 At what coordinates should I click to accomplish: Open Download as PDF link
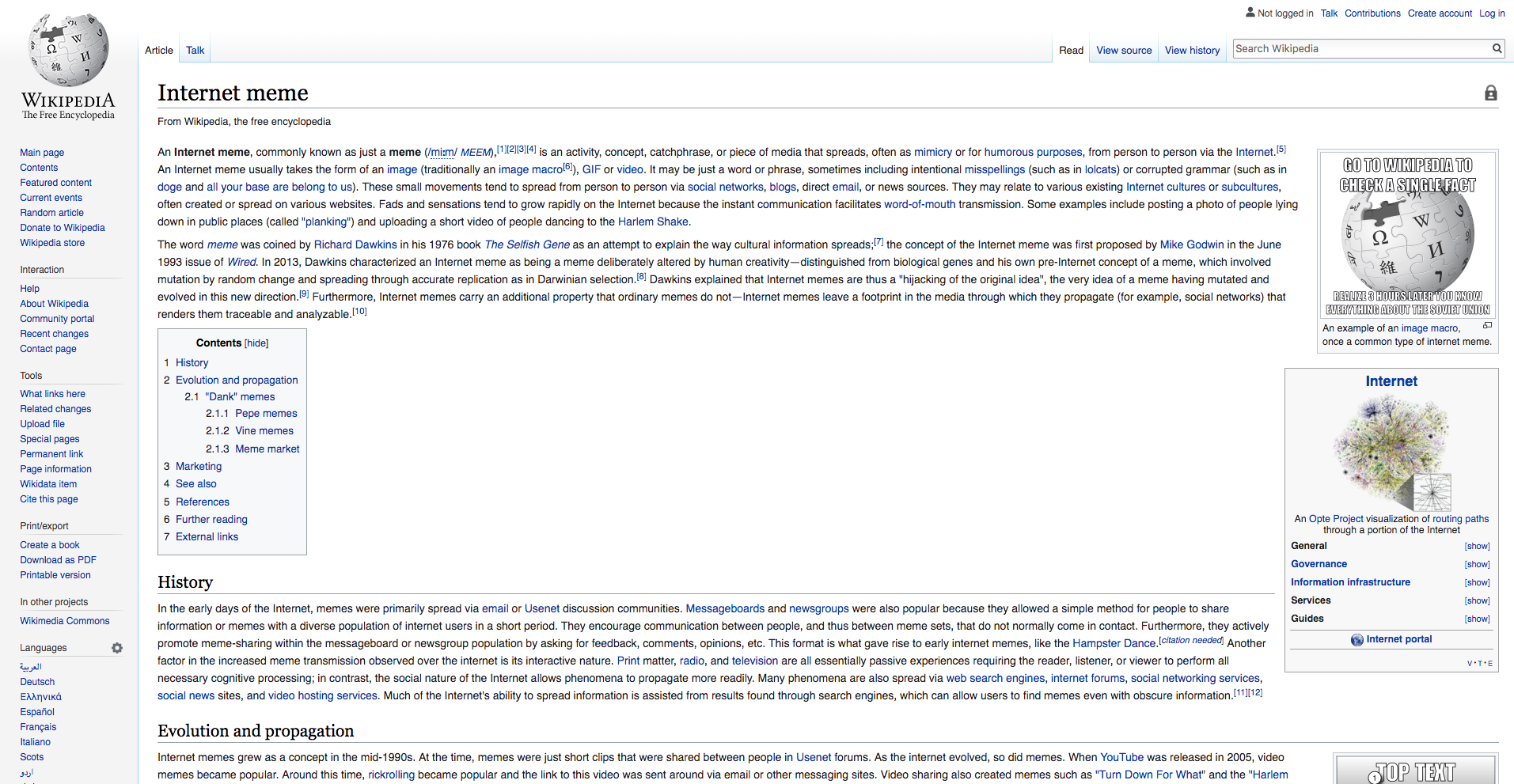pyautogui.click(x=58, y=560)
